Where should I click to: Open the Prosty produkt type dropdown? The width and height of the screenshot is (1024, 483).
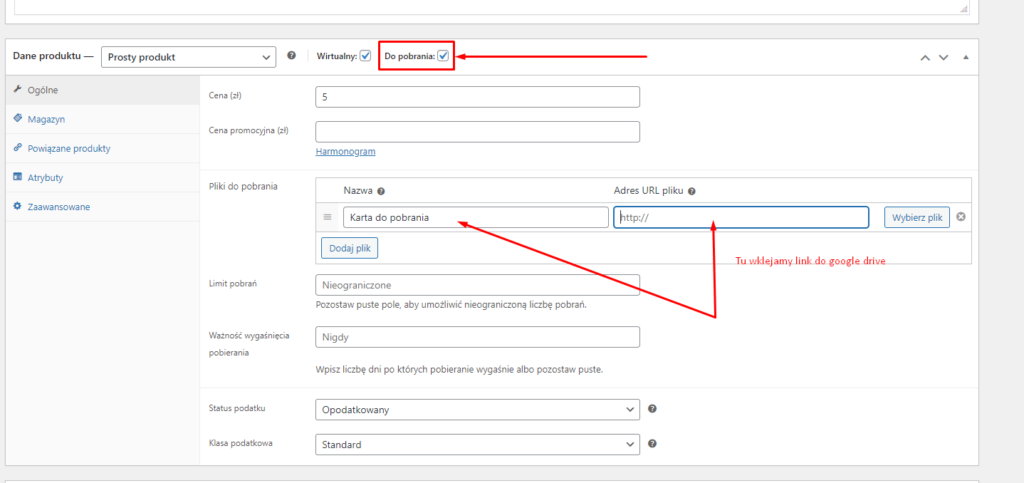coord(189,57)
